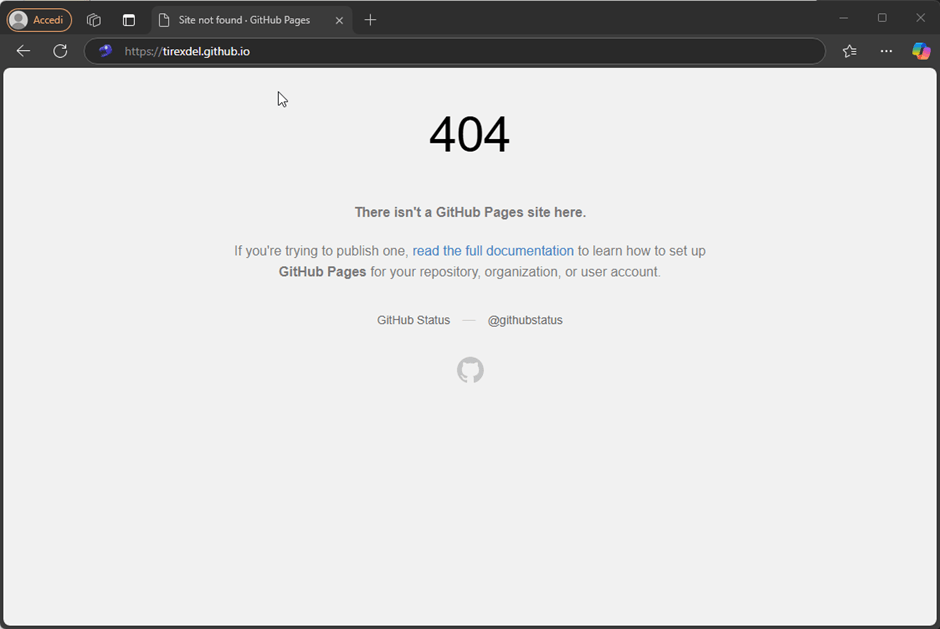The height and width of the screenshot is (629, 940).
Task: Open the tab actions menu icon
Action: click(x=129, y=20)
